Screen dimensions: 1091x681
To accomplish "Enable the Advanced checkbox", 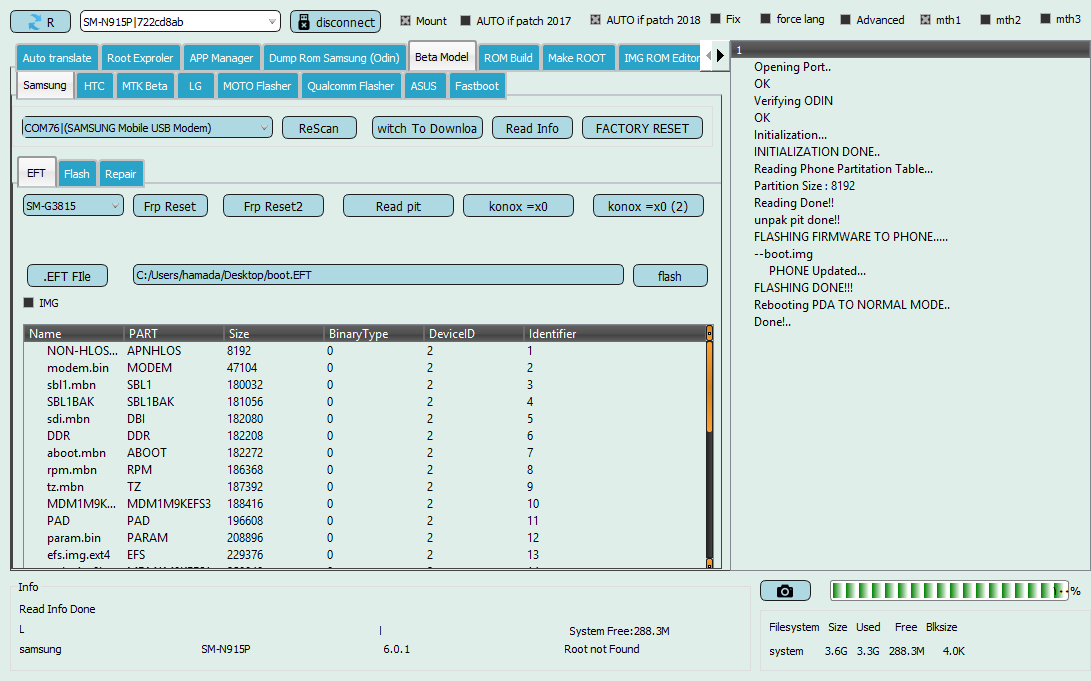I will pos(845,19).
